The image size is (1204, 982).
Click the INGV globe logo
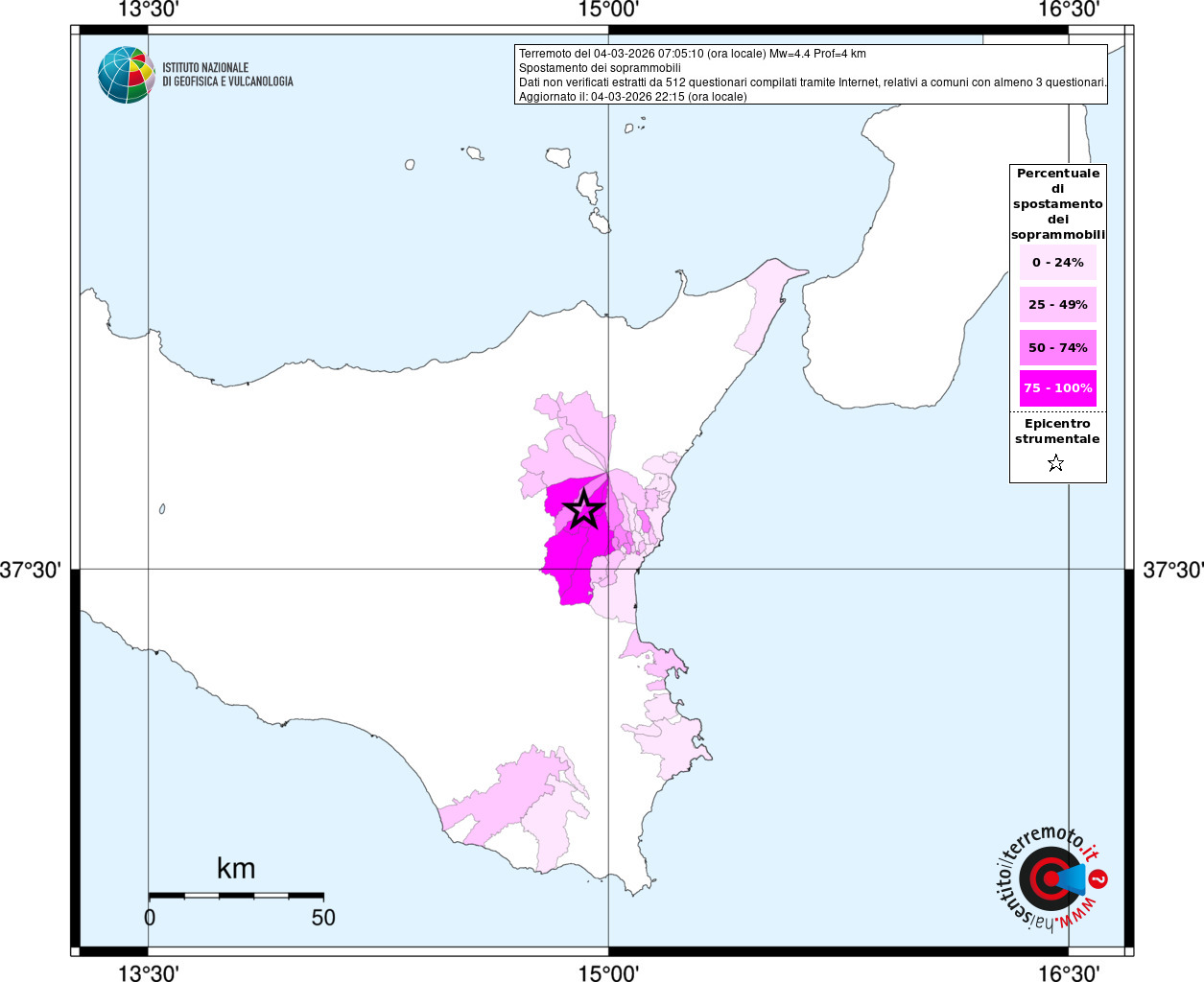(x=126, y=75)
